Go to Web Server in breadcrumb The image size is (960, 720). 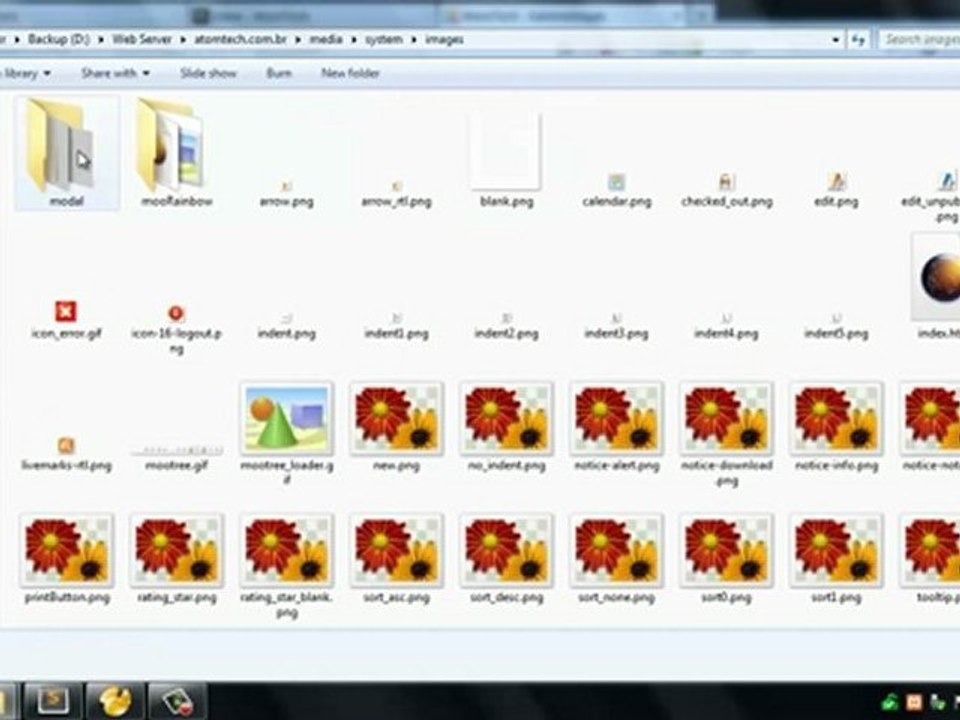point(141,39)
